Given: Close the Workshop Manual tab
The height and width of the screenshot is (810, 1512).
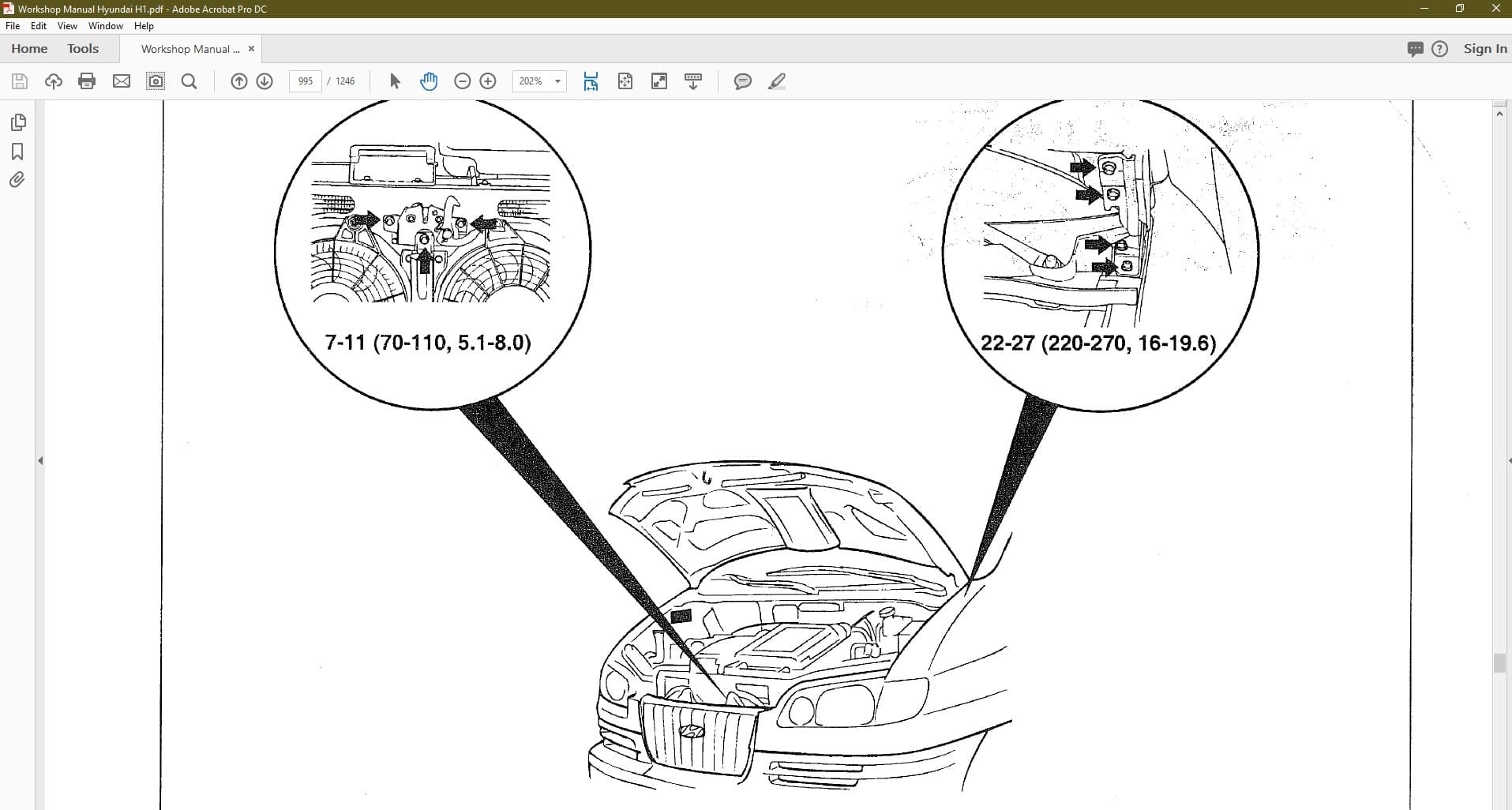Looking at the screenshot, I should (252, 49).
